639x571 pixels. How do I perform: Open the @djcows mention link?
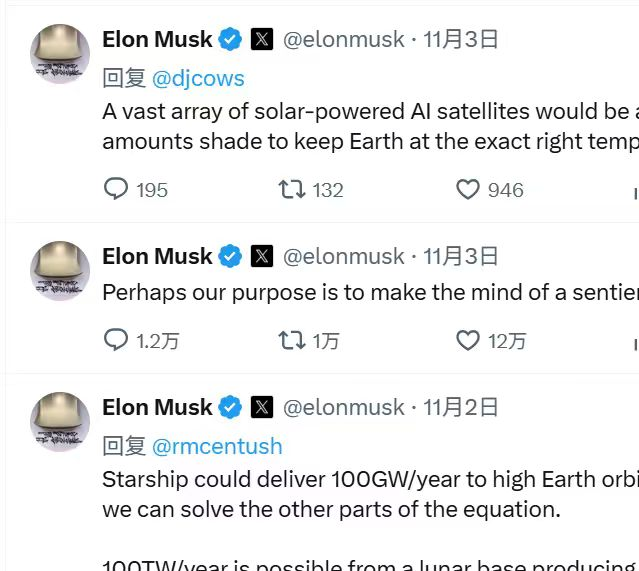pyautogui.click(x=198, y=77)
